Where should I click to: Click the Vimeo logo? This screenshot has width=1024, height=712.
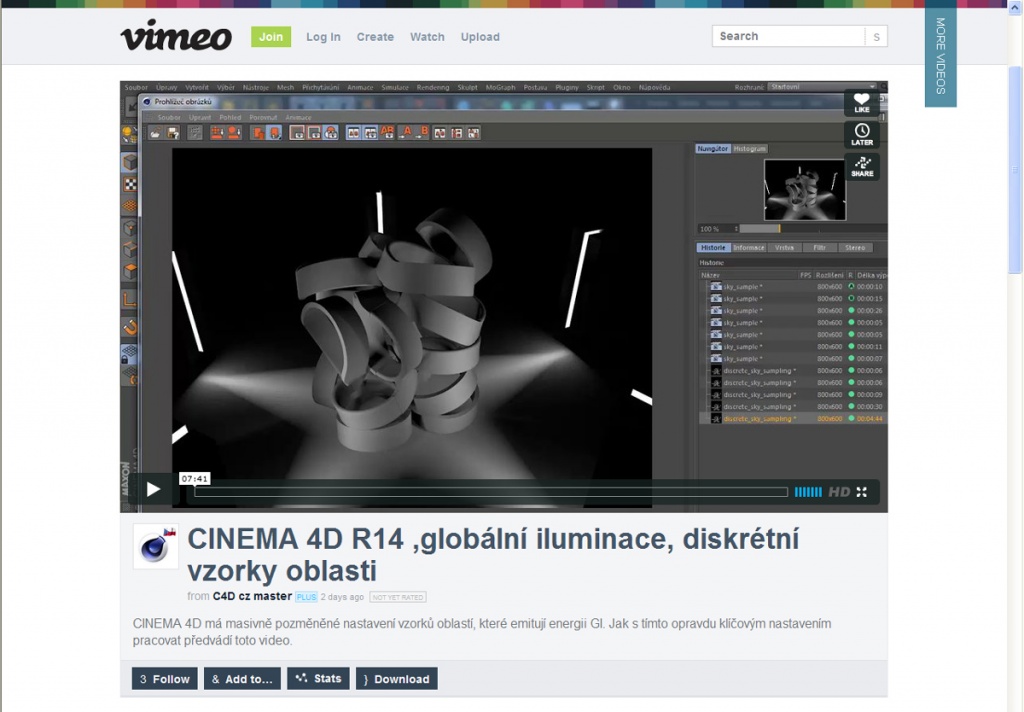click(176, 35)
